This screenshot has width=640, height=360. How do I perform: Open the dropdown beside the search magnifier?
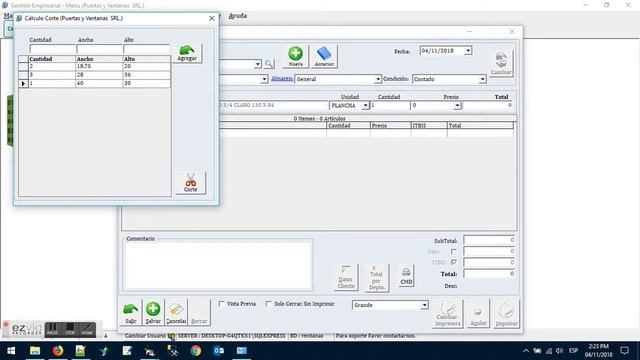(258, 64)
